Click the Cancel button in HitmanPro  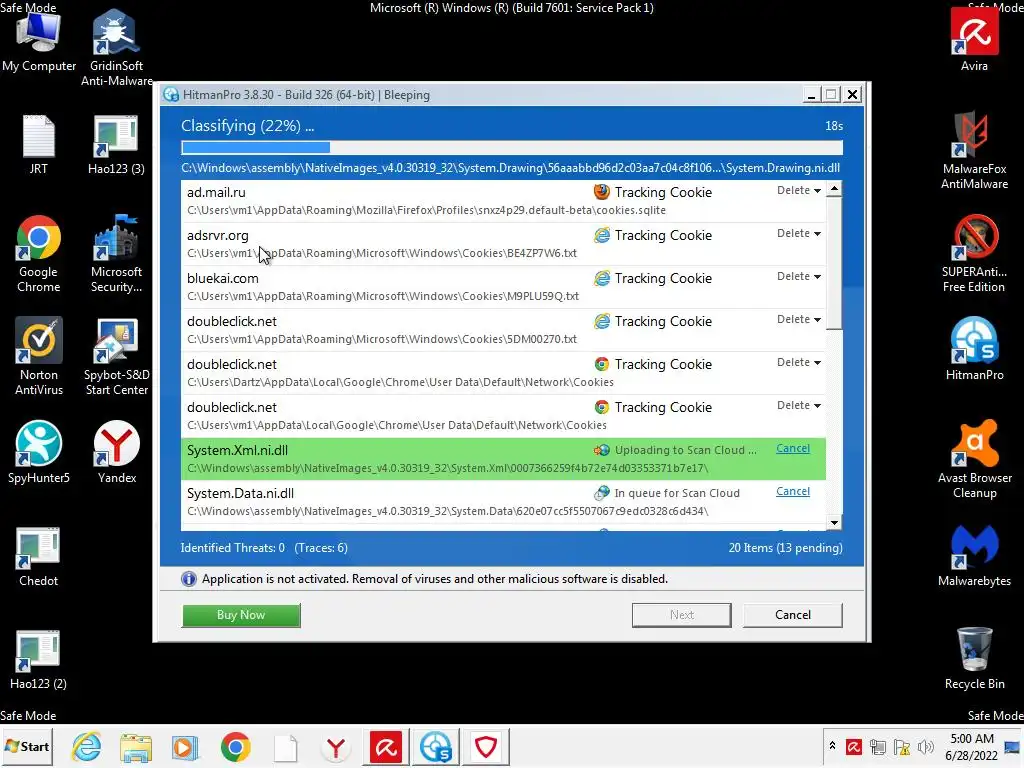coord(793,615)
